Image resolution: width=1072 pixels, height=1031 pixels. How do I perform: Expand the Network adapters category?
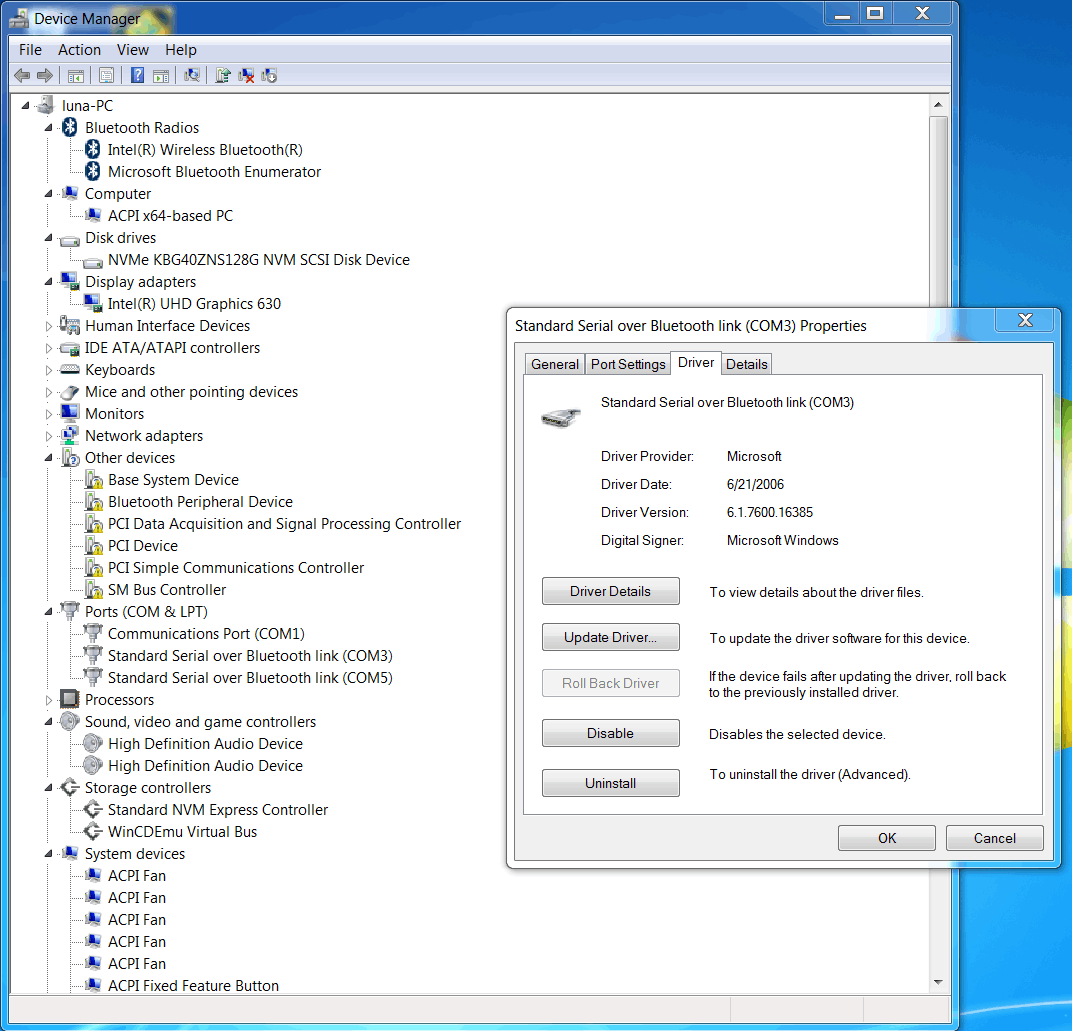coord(49,436)
